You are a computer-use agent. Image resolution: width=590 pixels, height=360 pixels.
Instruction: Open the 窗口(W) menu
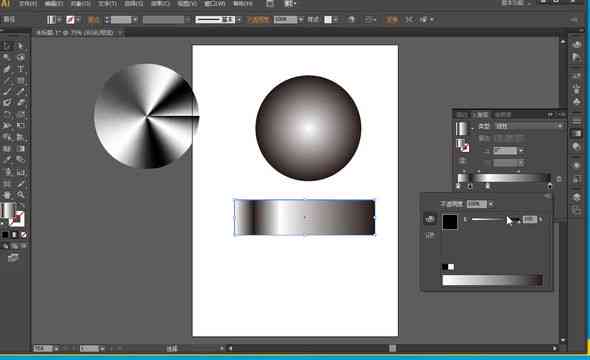coord(215,4)
